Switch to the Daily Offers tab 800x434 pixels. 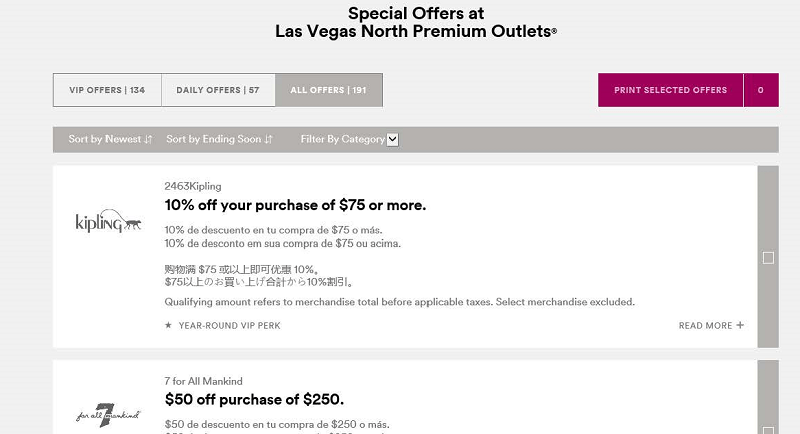218,90
